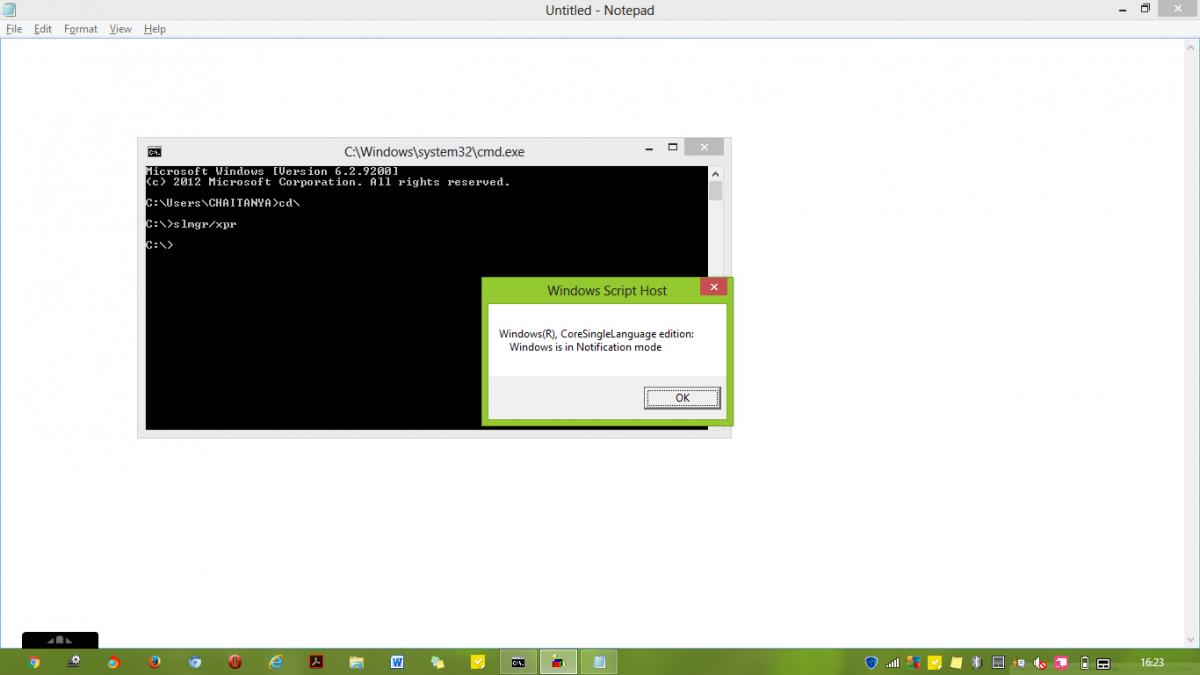Image resolution: width=1200 pixels, height=675 pixels.
Task: Launch Opera browser from taskbar
Action: (x=235, y=662)
